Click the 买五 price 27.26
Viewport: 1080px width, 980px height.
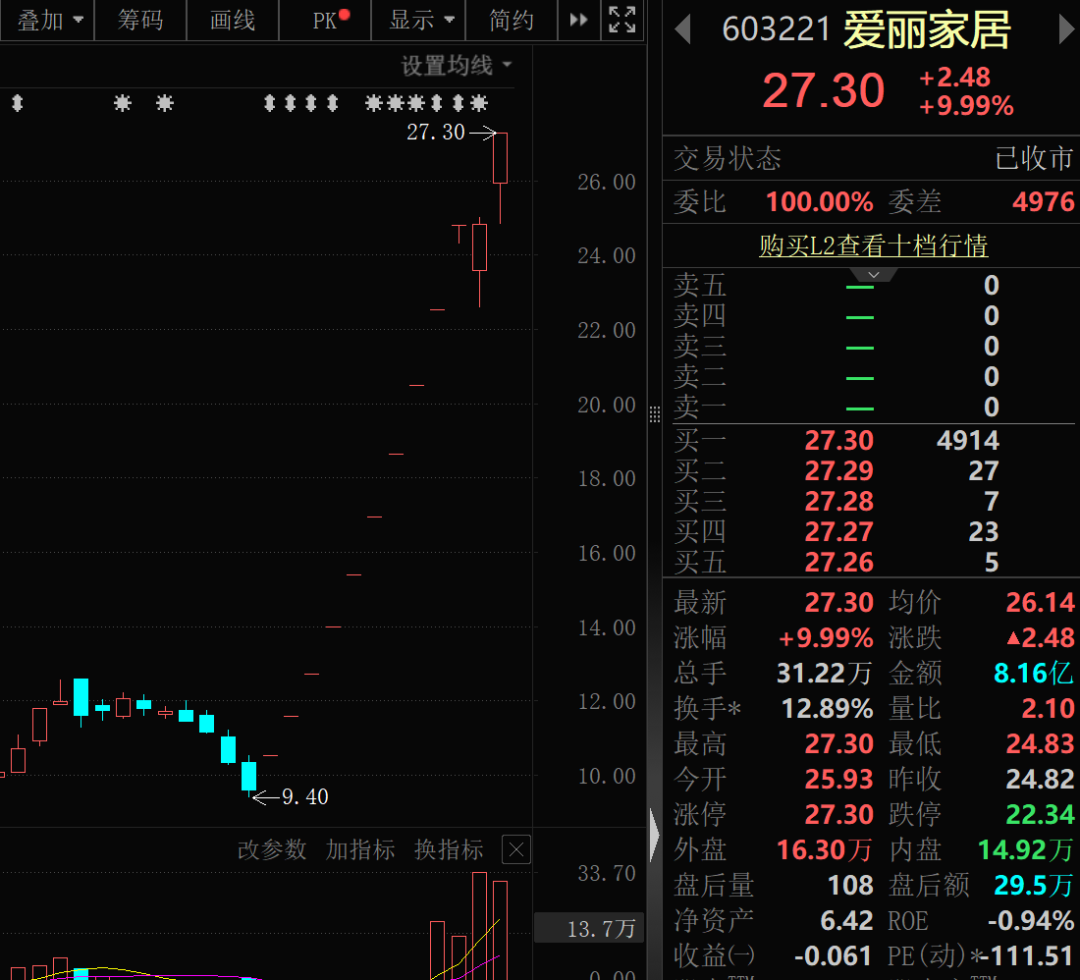click(839, 563)
